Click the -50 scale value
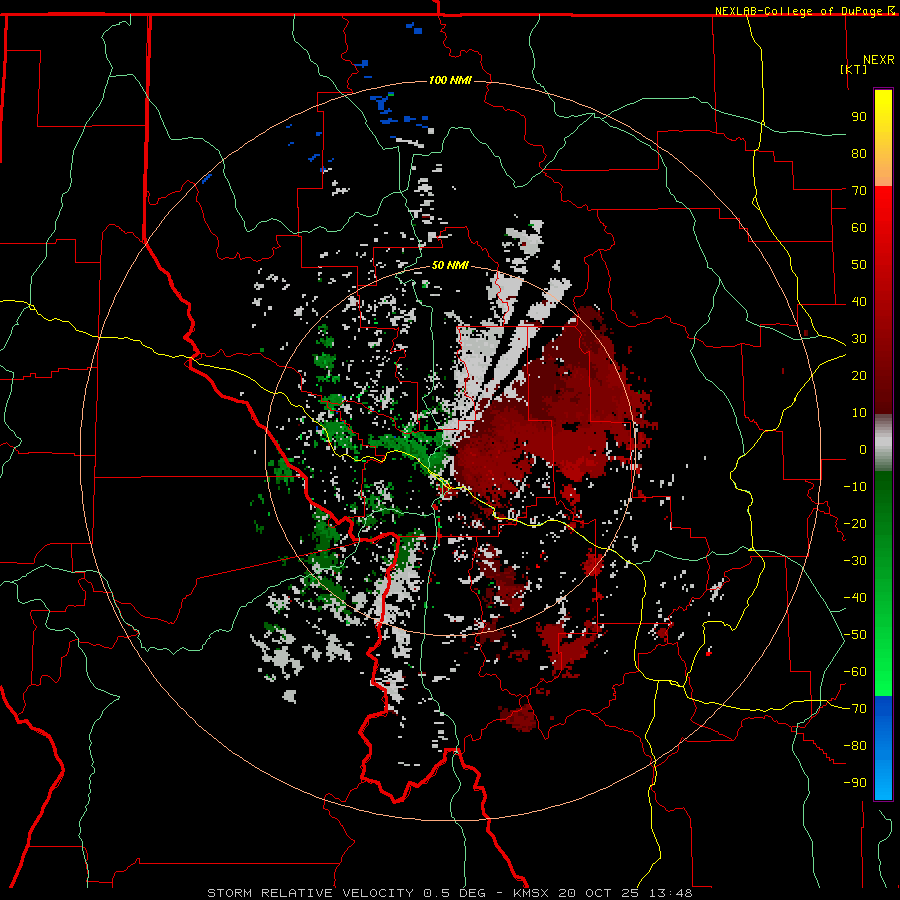 [x=855, y=635]
